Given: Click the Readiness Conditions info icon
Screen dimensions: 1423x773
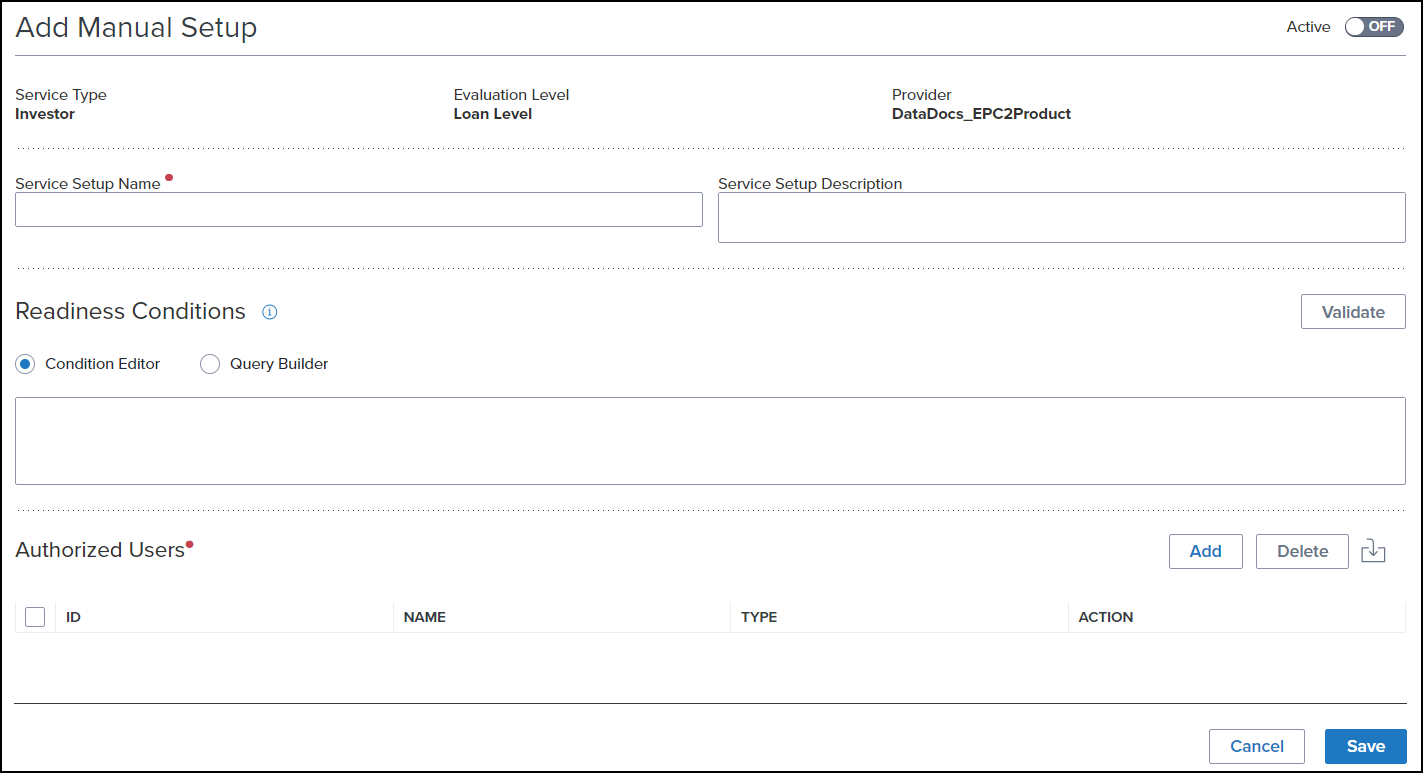Looking at the screenshot, I should [269, 312].
